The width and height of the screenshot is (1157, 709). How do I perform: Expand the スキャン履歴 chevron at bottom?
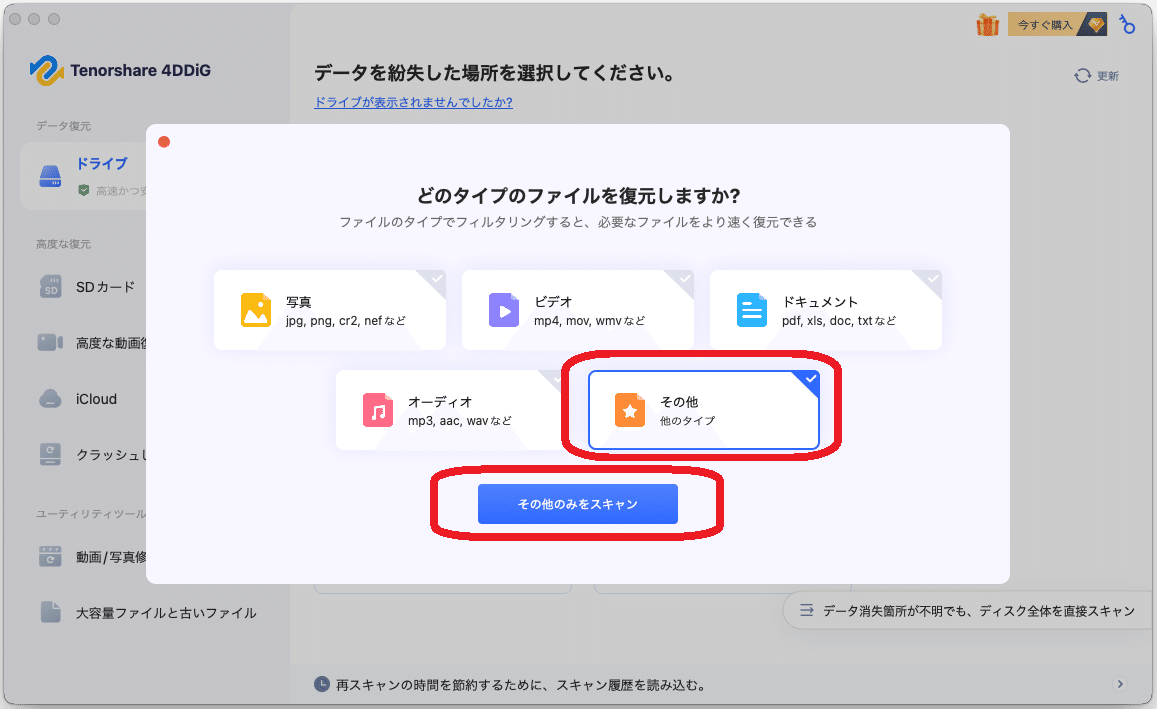1119,684
